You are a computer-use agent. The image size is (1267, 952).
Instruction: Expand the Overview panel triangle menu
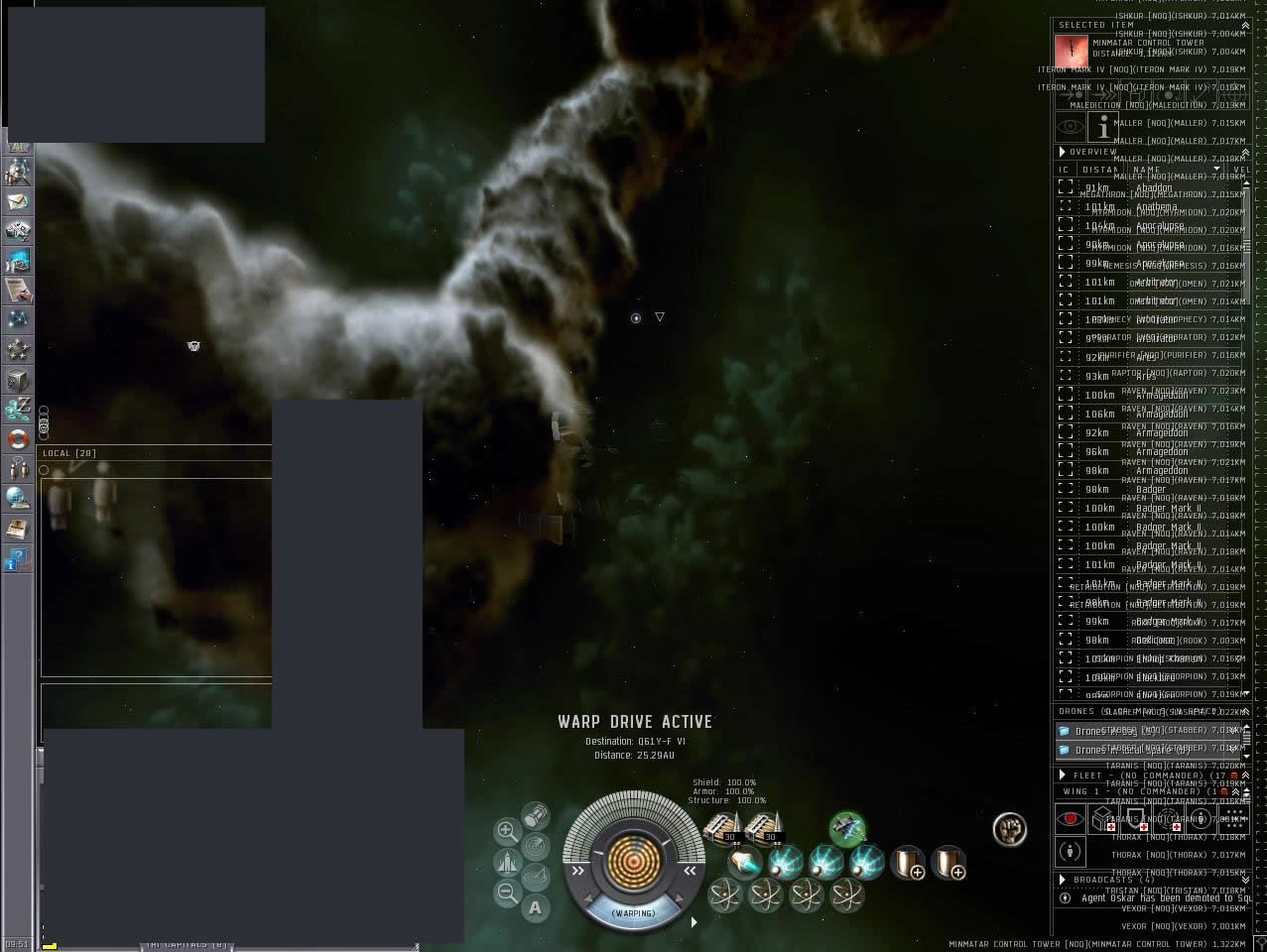pyautogui.click(x=1062, y=152)
